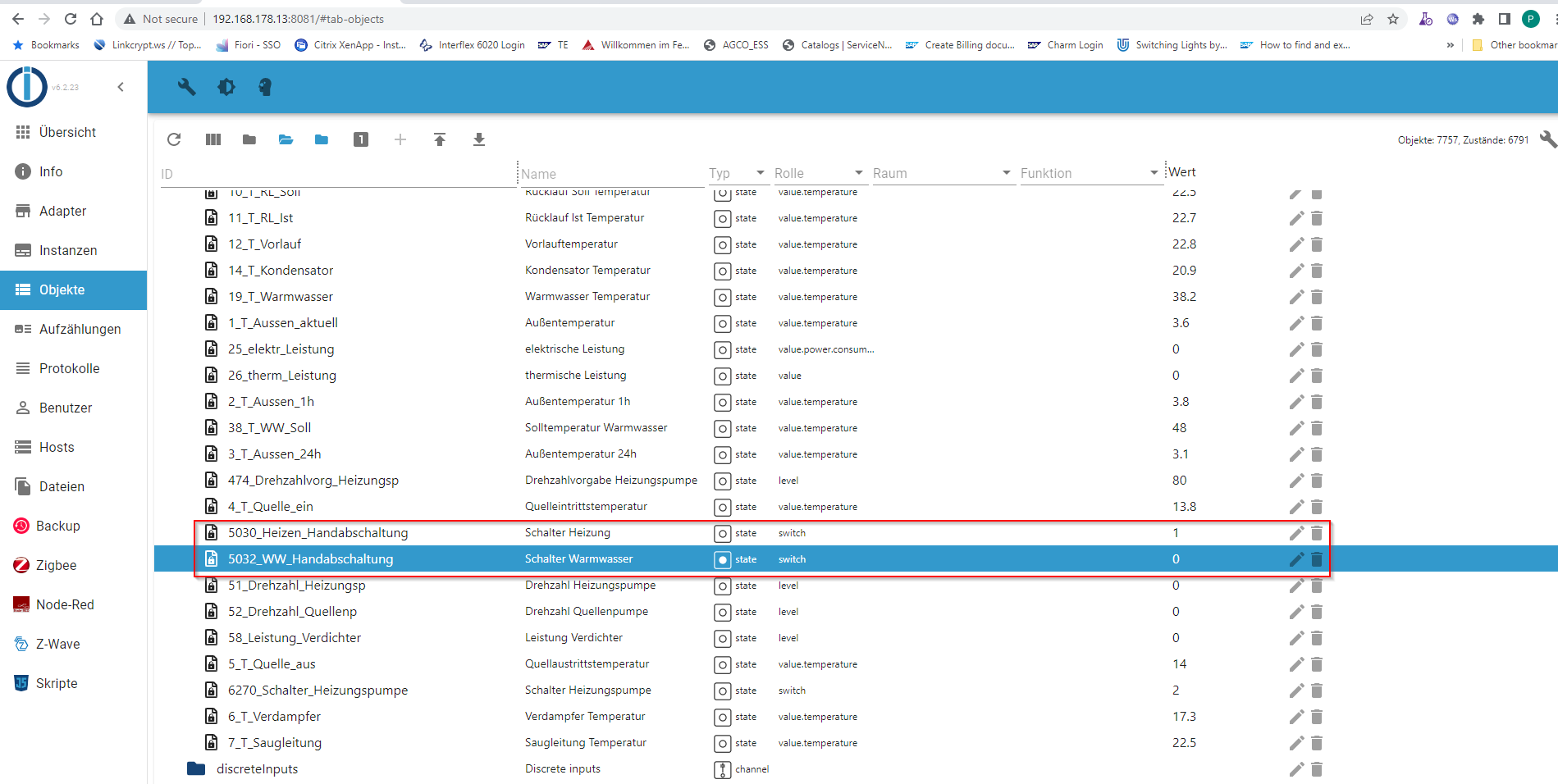Viewport: 1558px width, 784px height.
Task: Go to Adapter section
Action: [73, 211]
